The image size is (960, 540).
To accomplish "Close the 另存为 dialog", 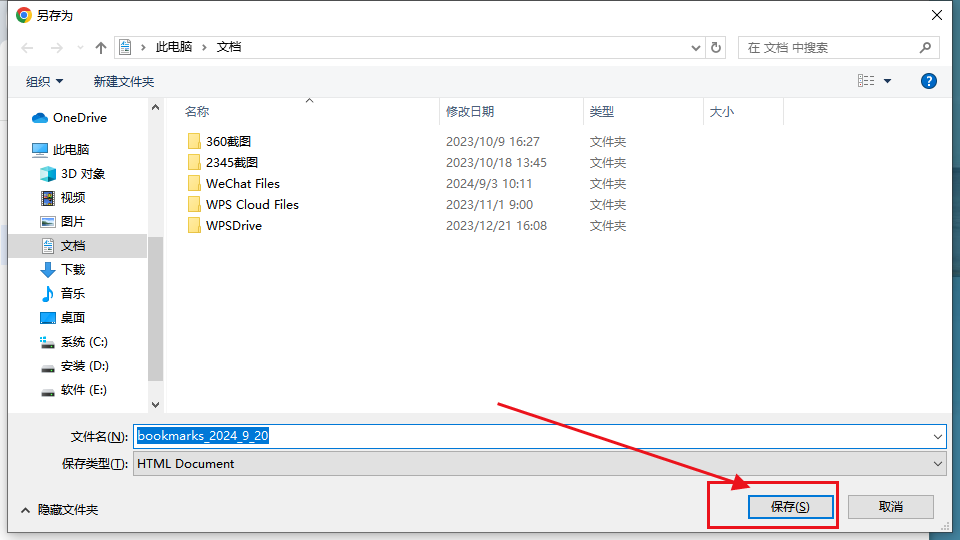I will coord(937,15).
